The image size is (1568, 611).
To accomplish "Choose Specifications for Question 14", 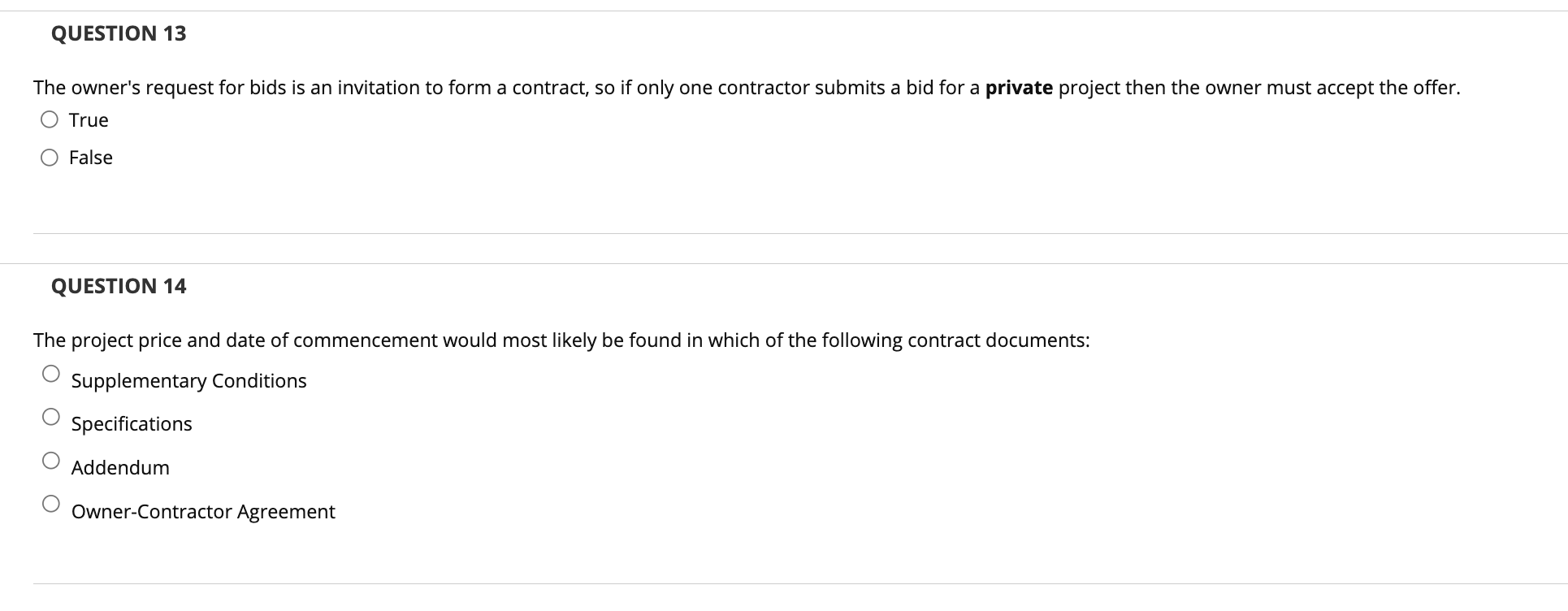I will click(51, 417).
